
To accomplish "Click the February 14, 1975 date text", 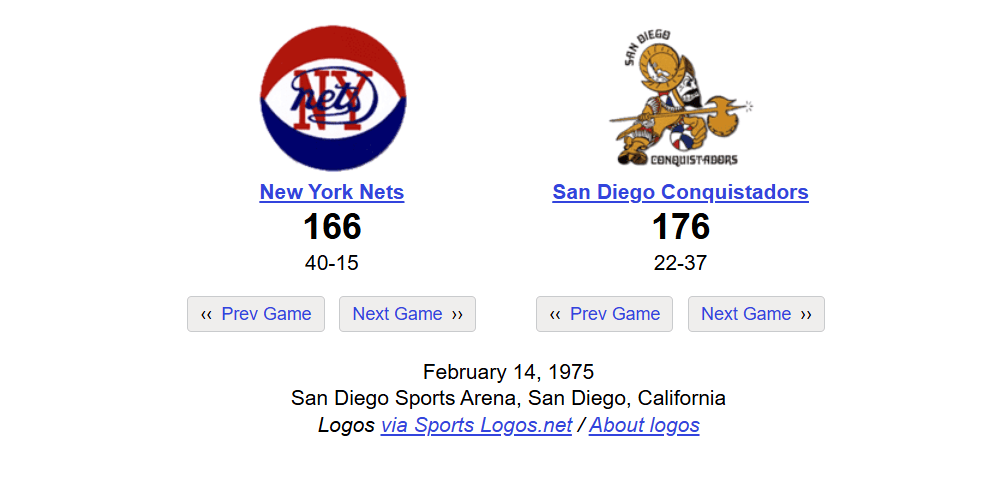I will pyautogui.click(x=509, y=372).
